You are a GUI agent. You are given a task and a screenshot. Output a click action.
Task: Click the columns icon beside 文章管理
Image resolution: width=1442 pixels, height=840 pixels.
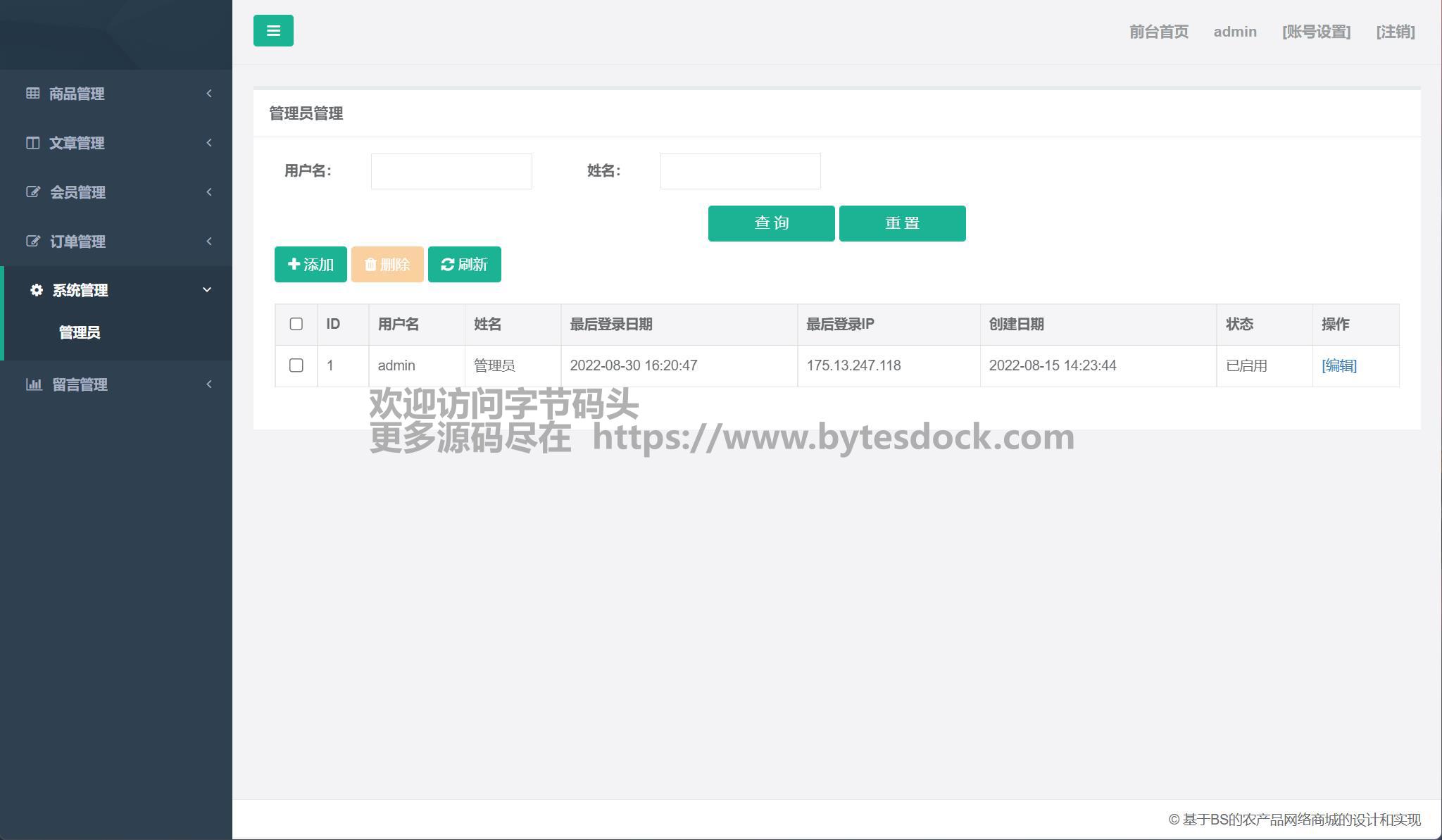tap(33, 143)
